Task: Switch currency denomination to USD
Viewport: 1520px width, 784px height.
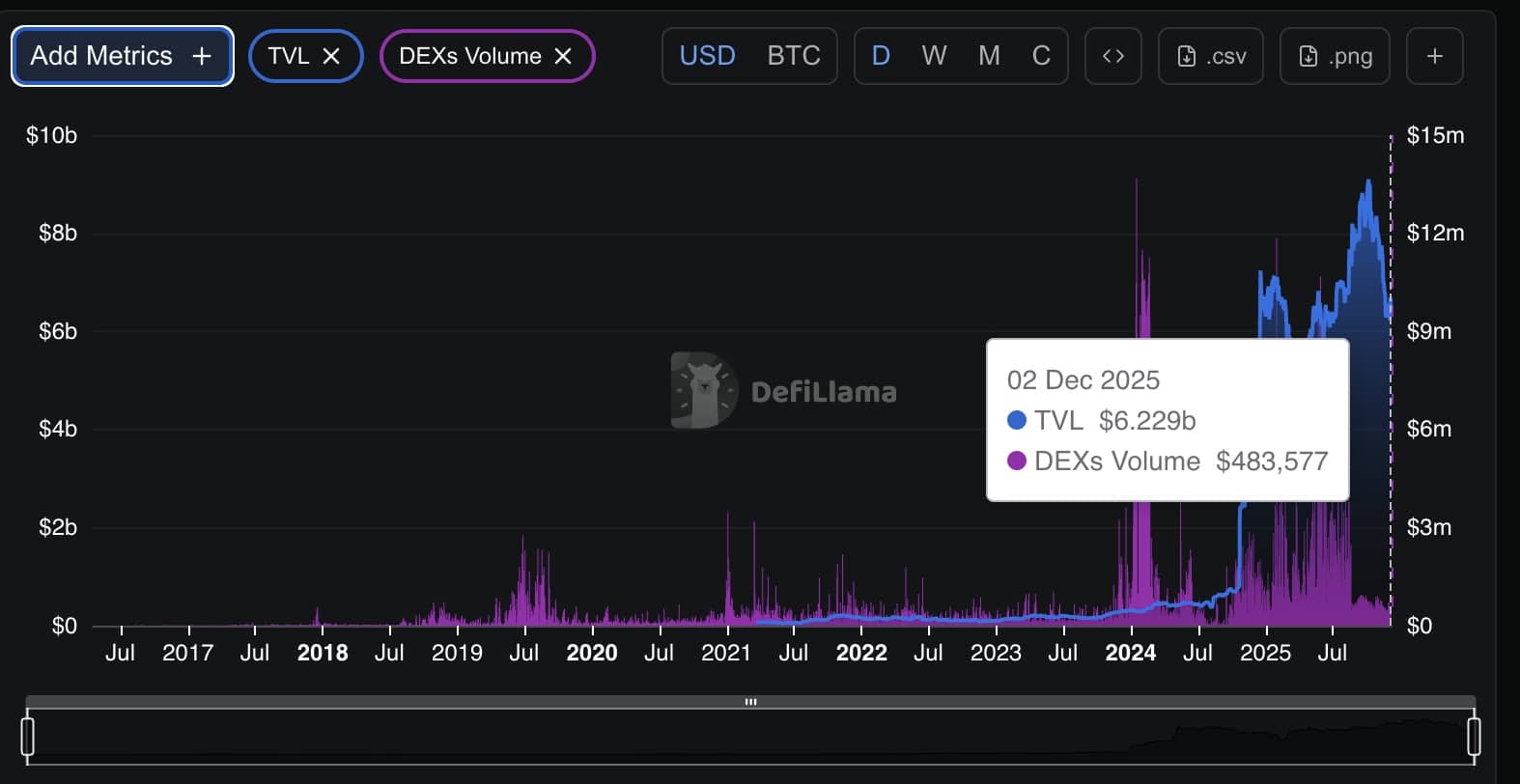Action: coord(707,56)
